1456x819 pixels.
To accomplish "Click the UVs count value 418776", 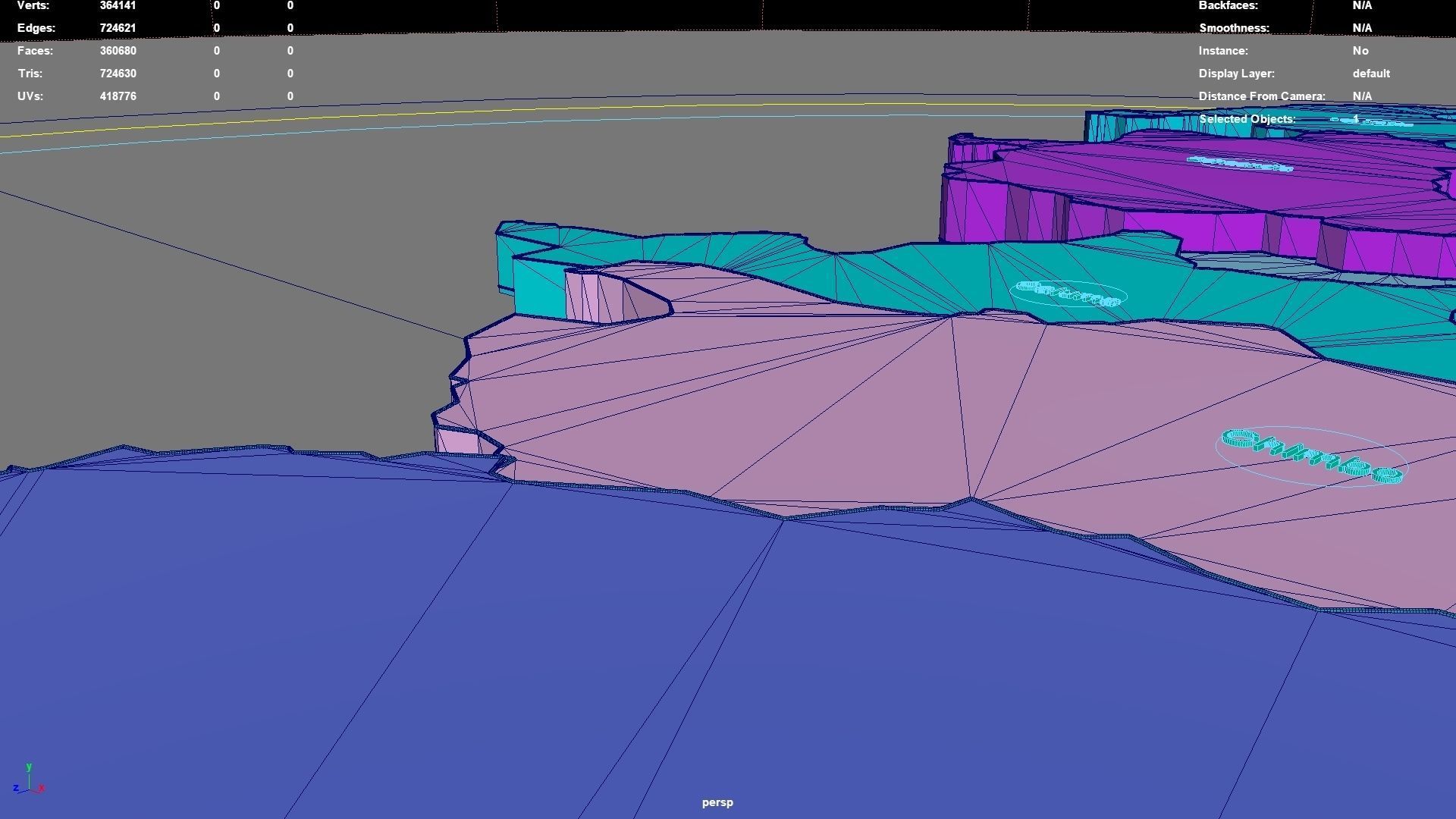I will 118,96.
